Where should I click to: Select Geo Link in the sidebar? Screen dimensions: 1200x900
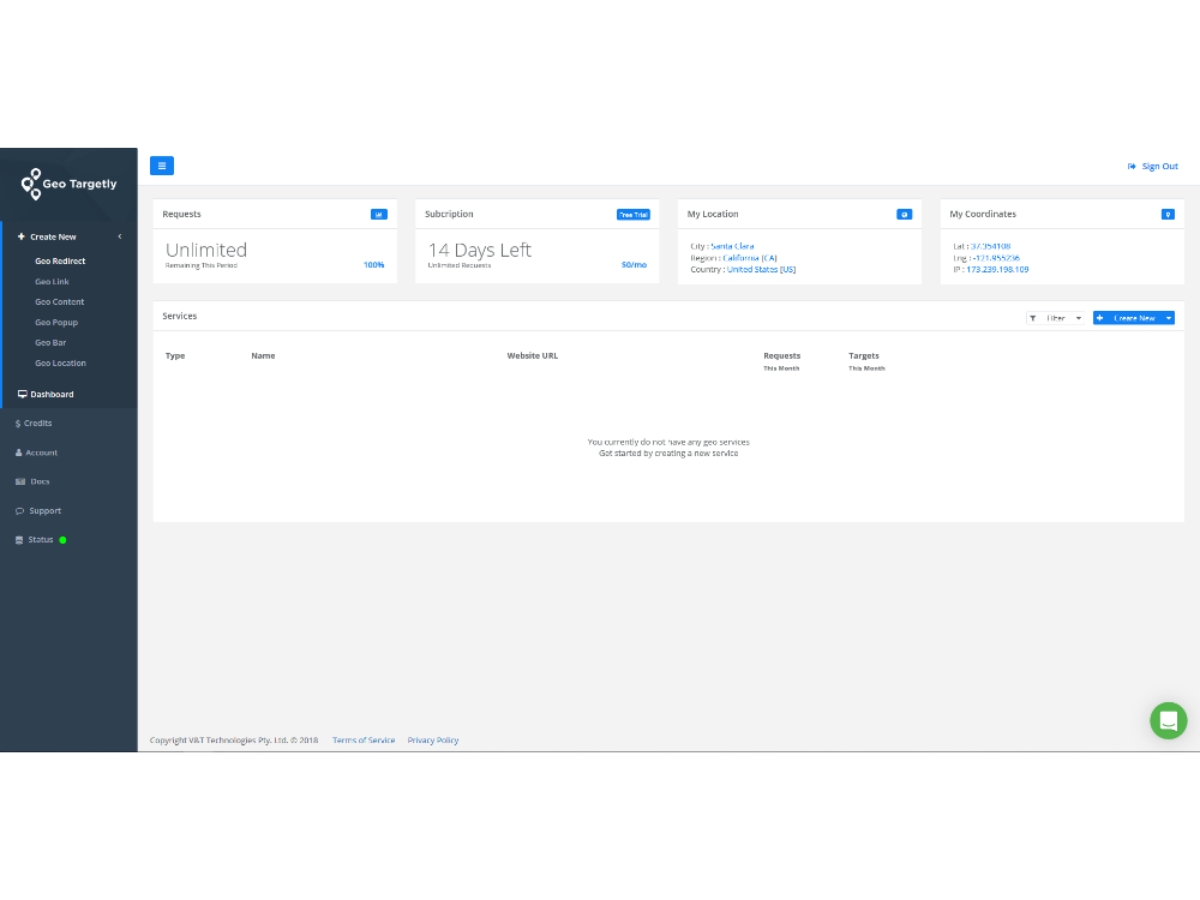click(x=52, y=282)
